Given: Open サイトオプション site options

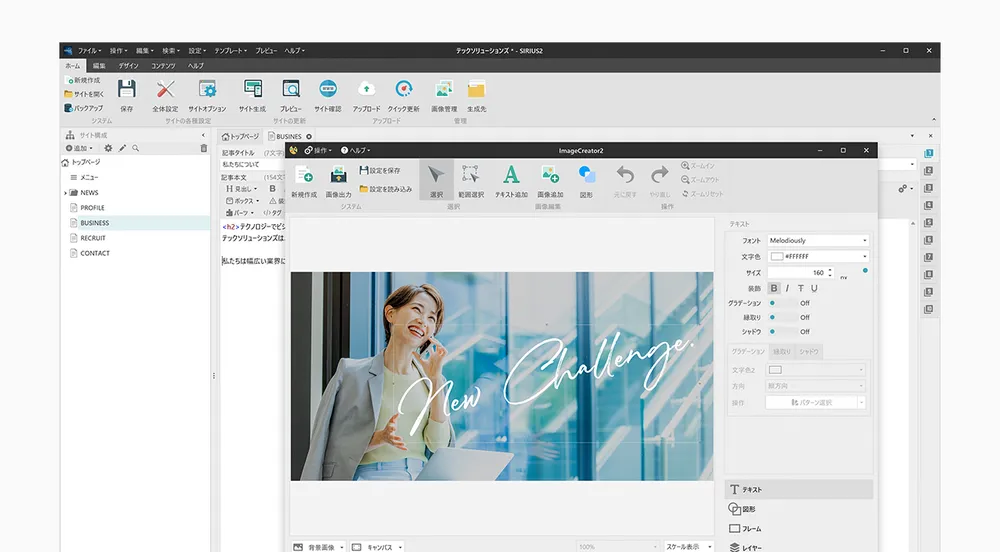Looking at the screenshot, I should (207, 96).
